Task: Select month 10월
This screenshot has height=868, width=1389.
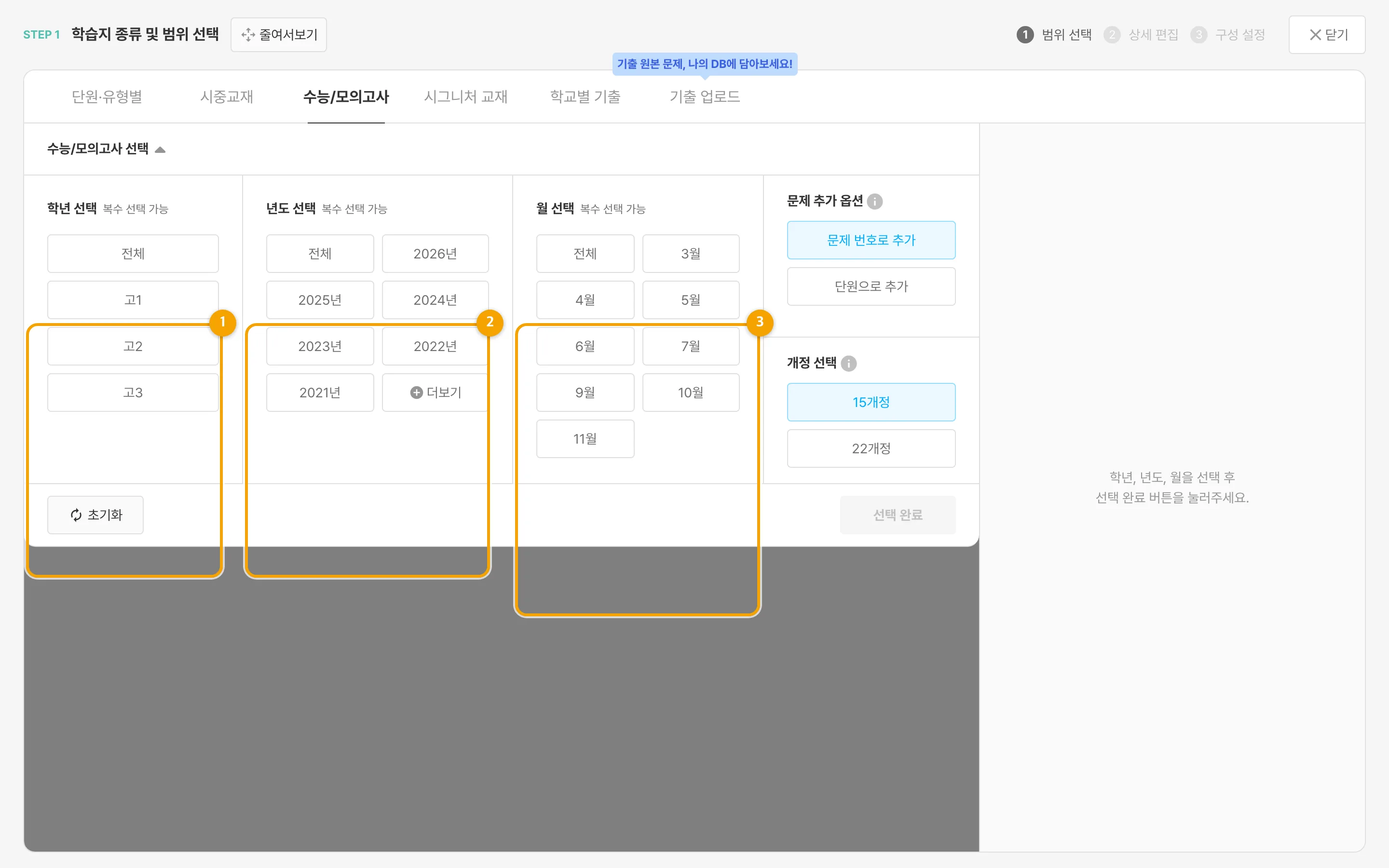Action: pos(691,393)
